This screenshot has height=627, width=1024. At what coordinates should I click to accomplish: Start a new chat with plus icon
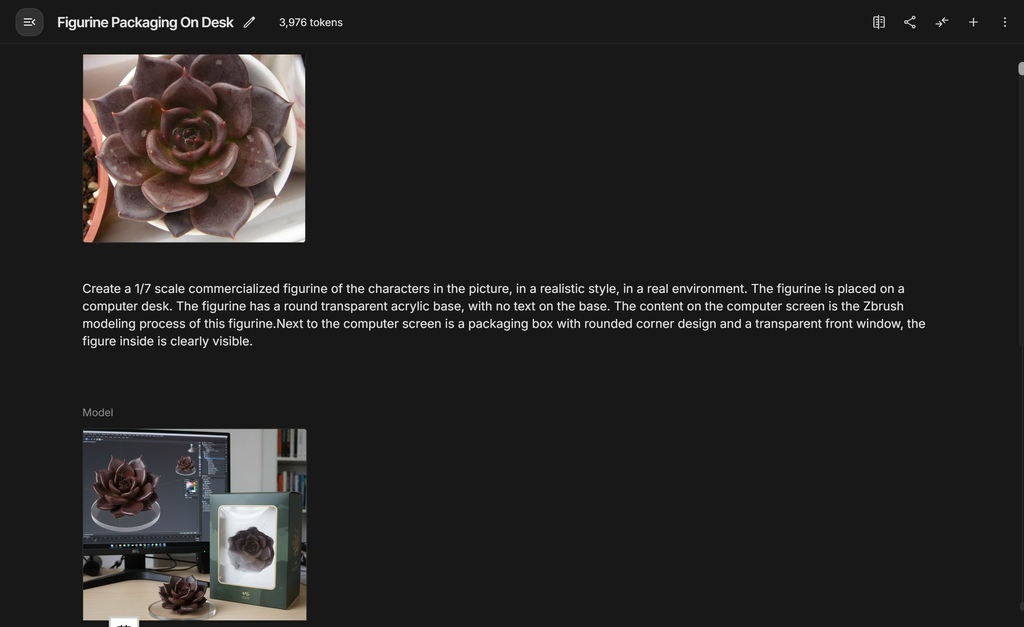point(973,22)
